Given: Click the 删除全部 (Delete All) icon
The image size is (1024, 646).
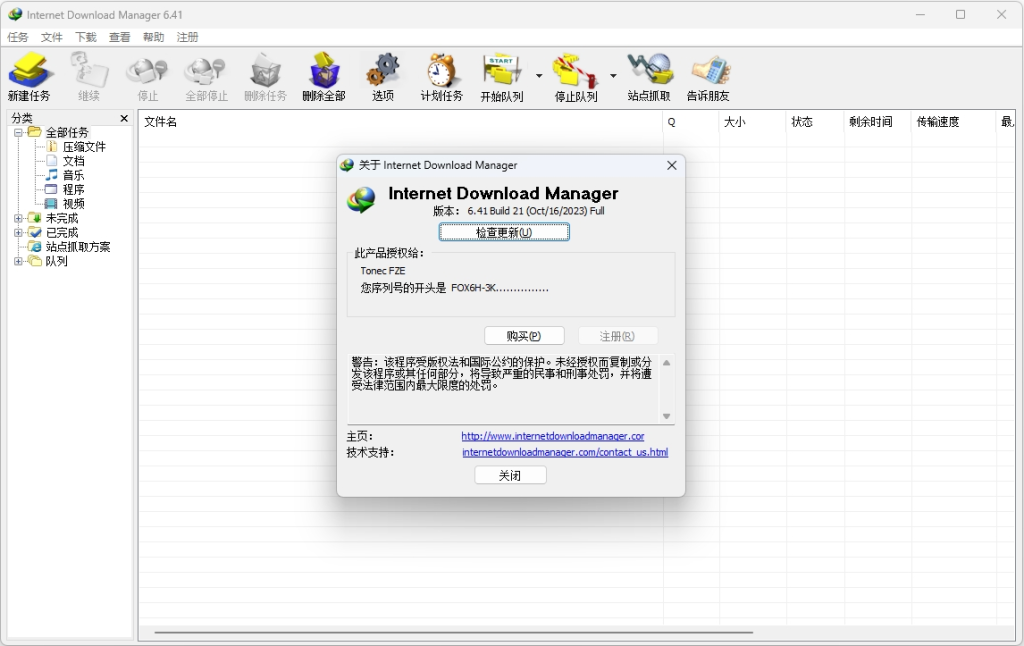Looking at the screenshot, I should 324,75.
